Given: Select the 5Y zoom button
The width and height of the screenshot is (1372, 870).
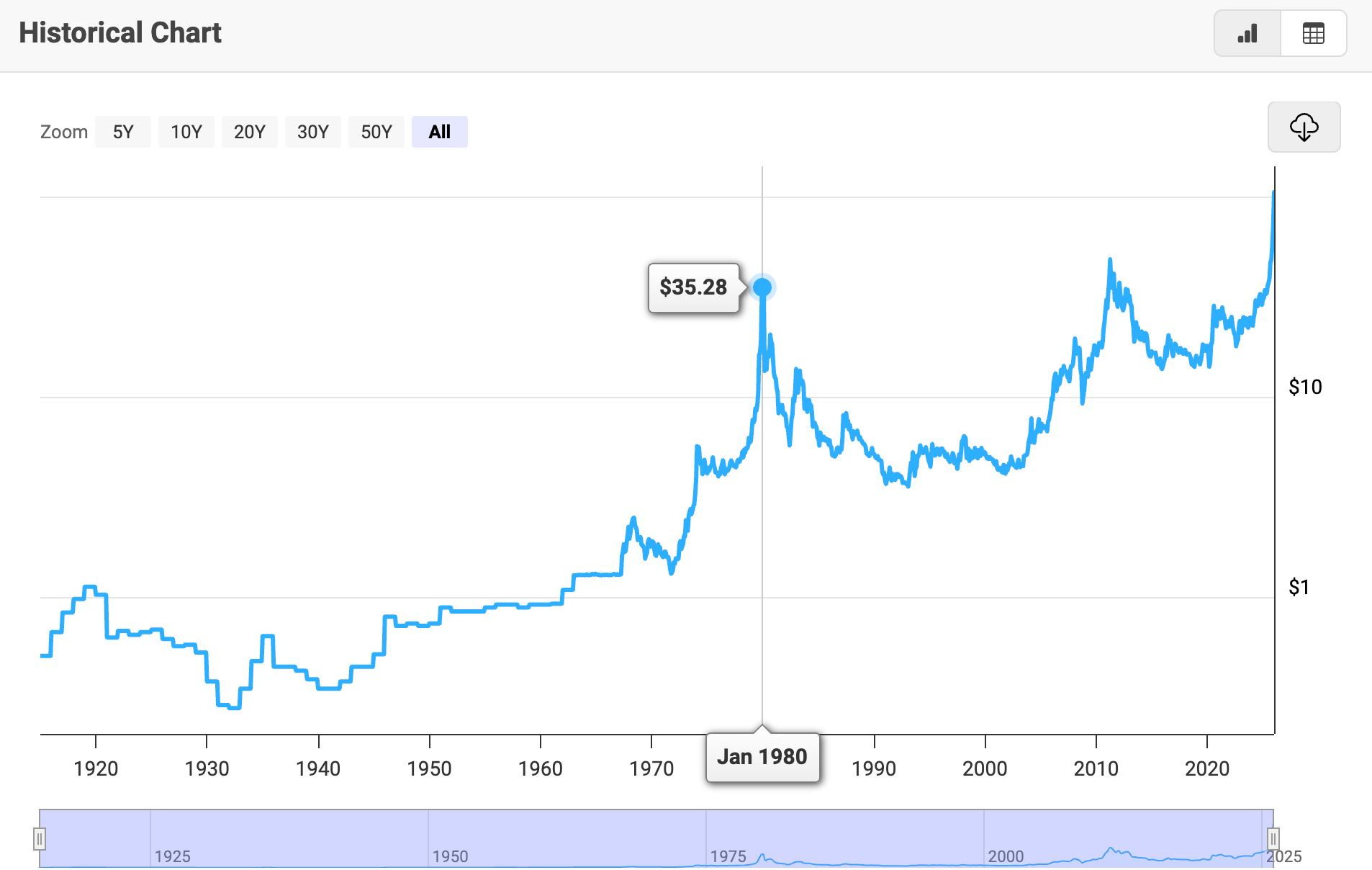Looking at the screenshot, I should coord(122,132).
